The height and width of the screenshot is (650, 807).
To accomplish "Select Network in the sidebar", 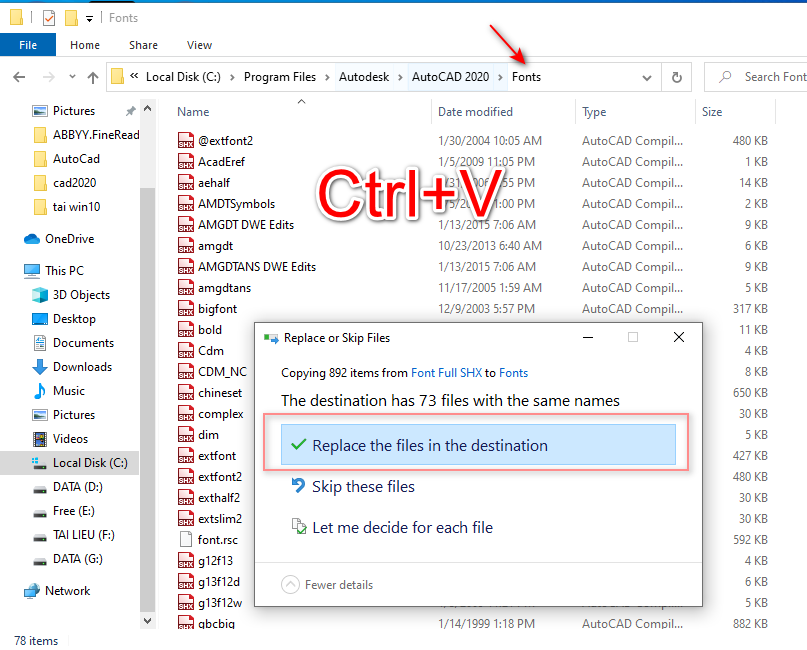I will coord(66,591).
